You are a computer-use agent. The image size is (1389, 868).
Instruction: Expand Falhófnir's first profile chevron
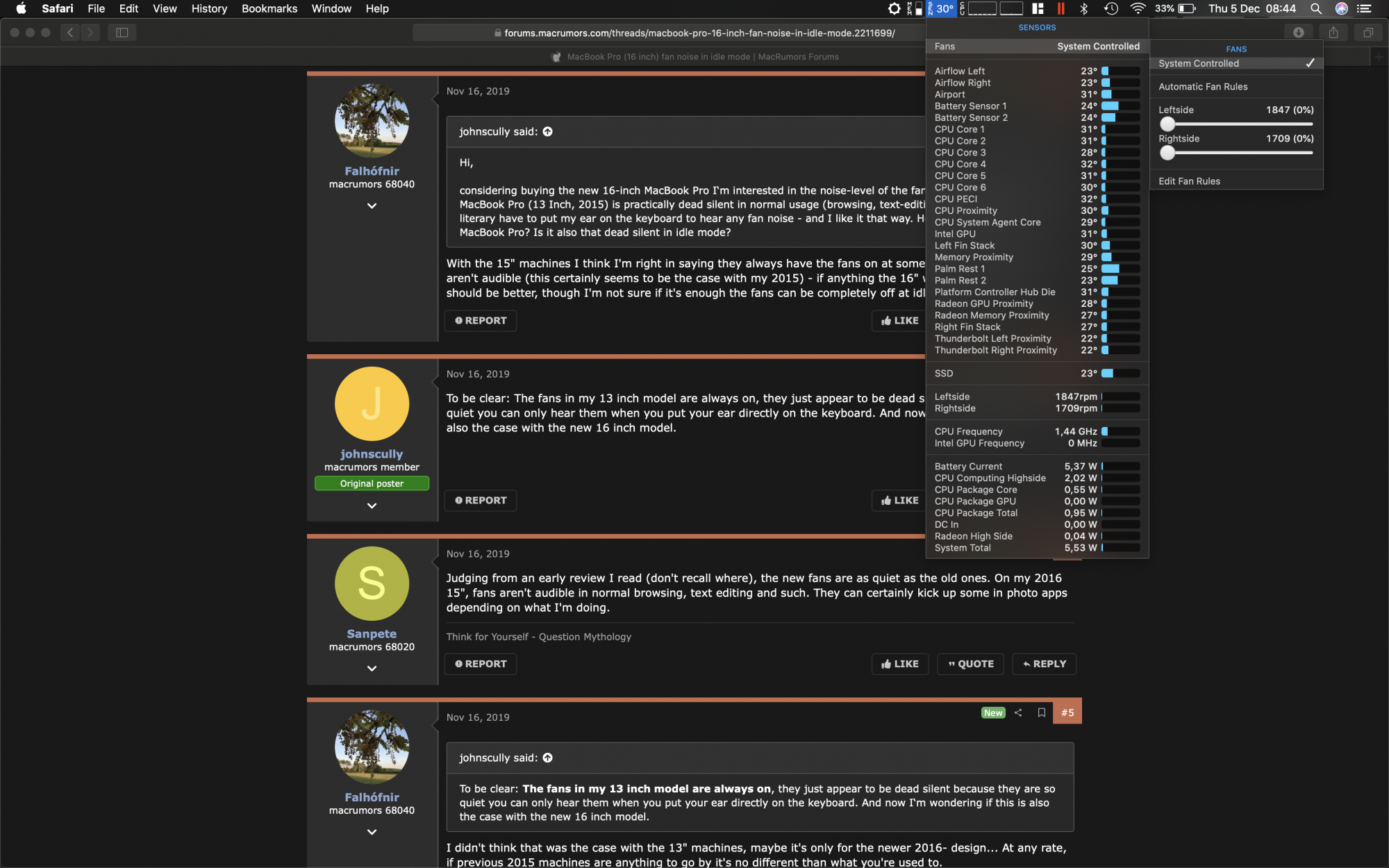coord(372,206)
